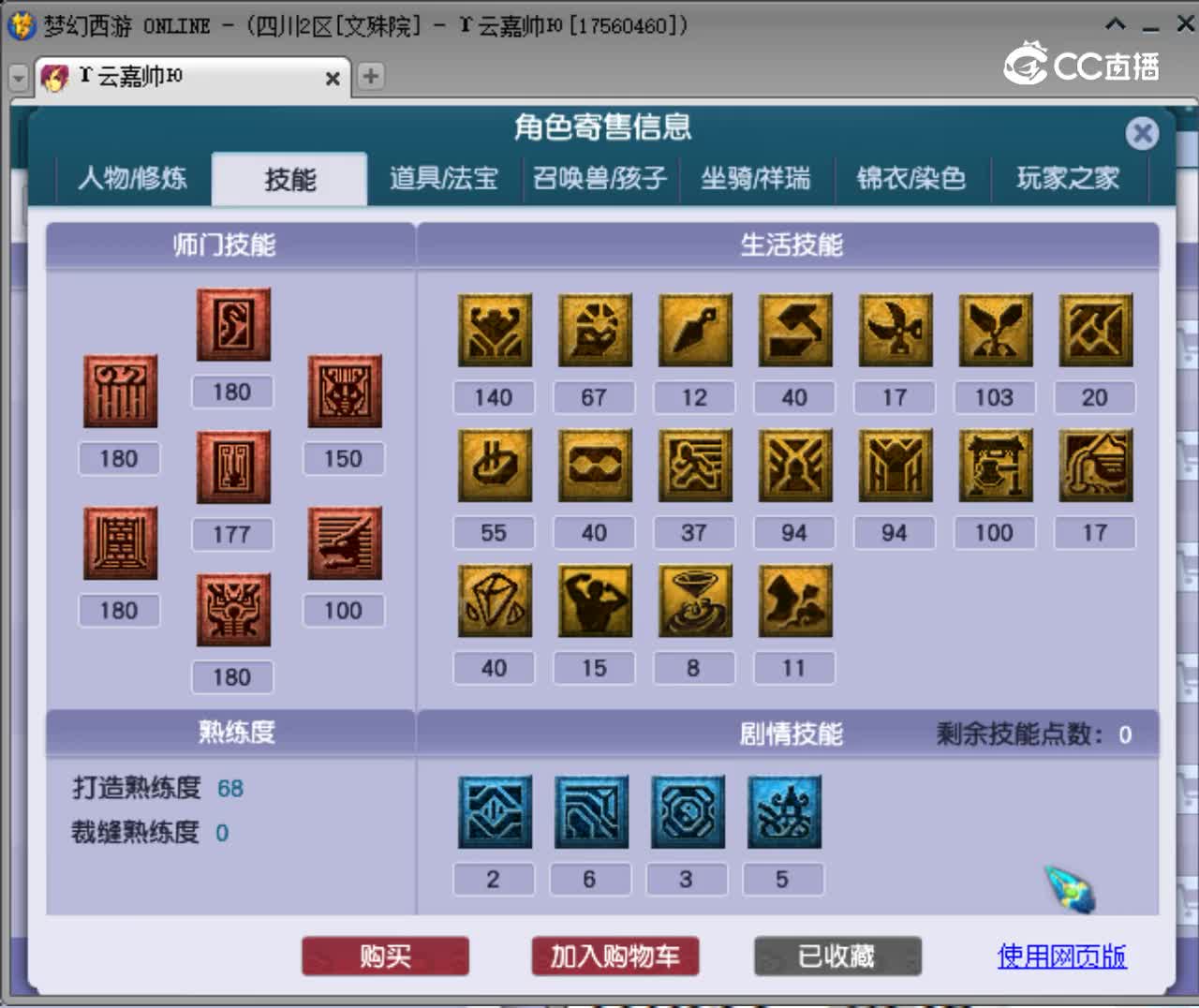
Task: Click the story skill icon with level 2
Action: point(495,811)
